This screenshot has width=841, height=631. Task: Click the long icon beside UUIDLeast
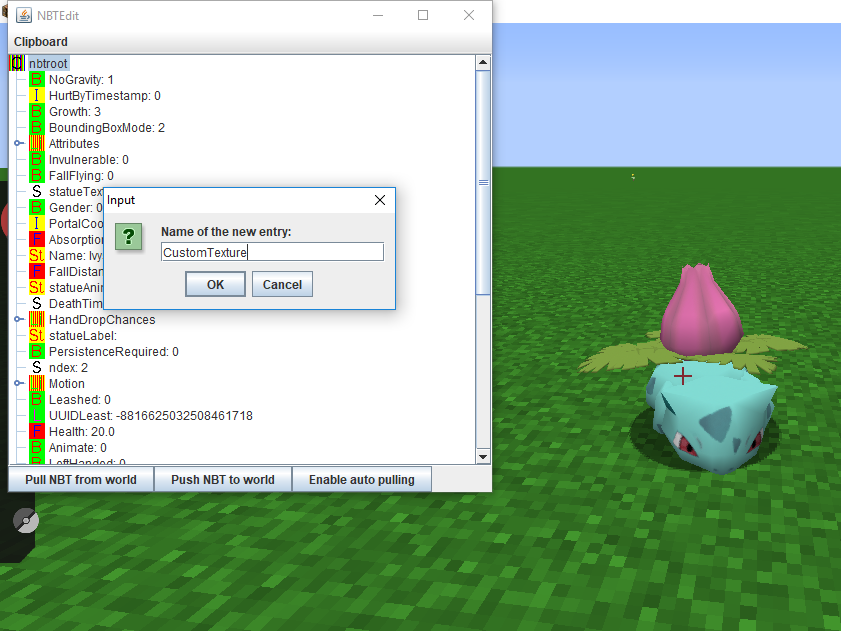(x=36, y=415)
